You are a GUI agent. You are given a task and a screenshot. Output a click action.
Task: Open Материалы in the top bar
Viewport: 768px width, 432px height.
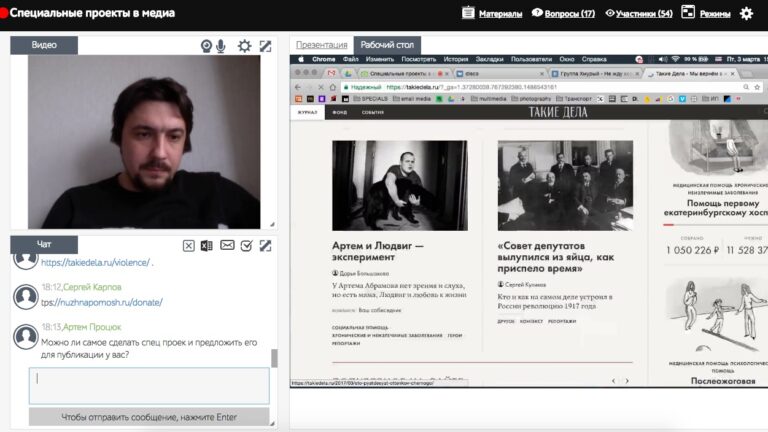(500, 14)
